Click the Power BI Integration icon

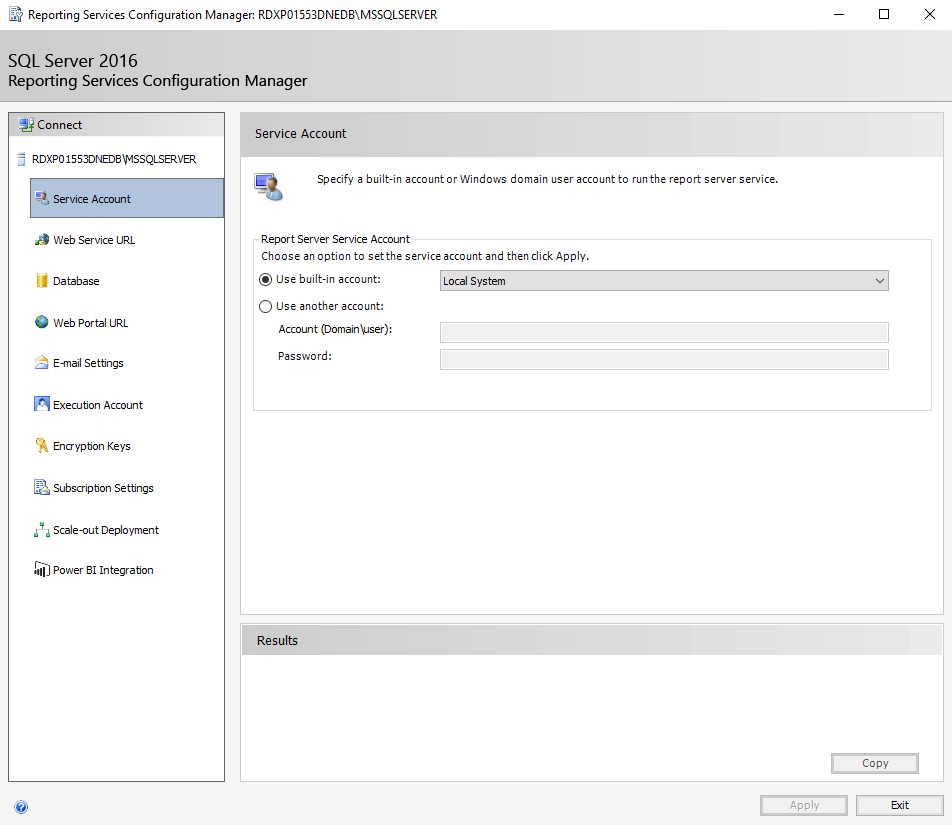pos(42,569)
